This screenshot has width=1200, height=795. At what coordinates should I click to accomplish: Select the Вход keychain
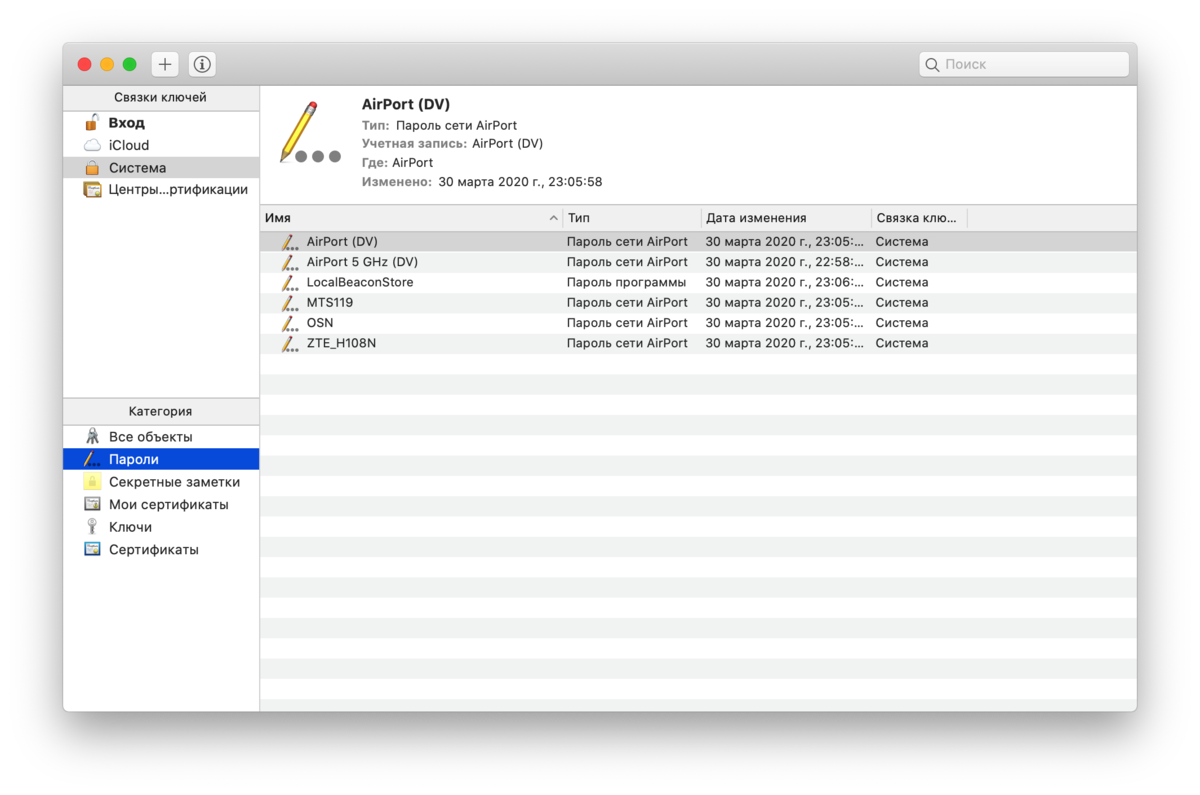(x=161, y=123)
